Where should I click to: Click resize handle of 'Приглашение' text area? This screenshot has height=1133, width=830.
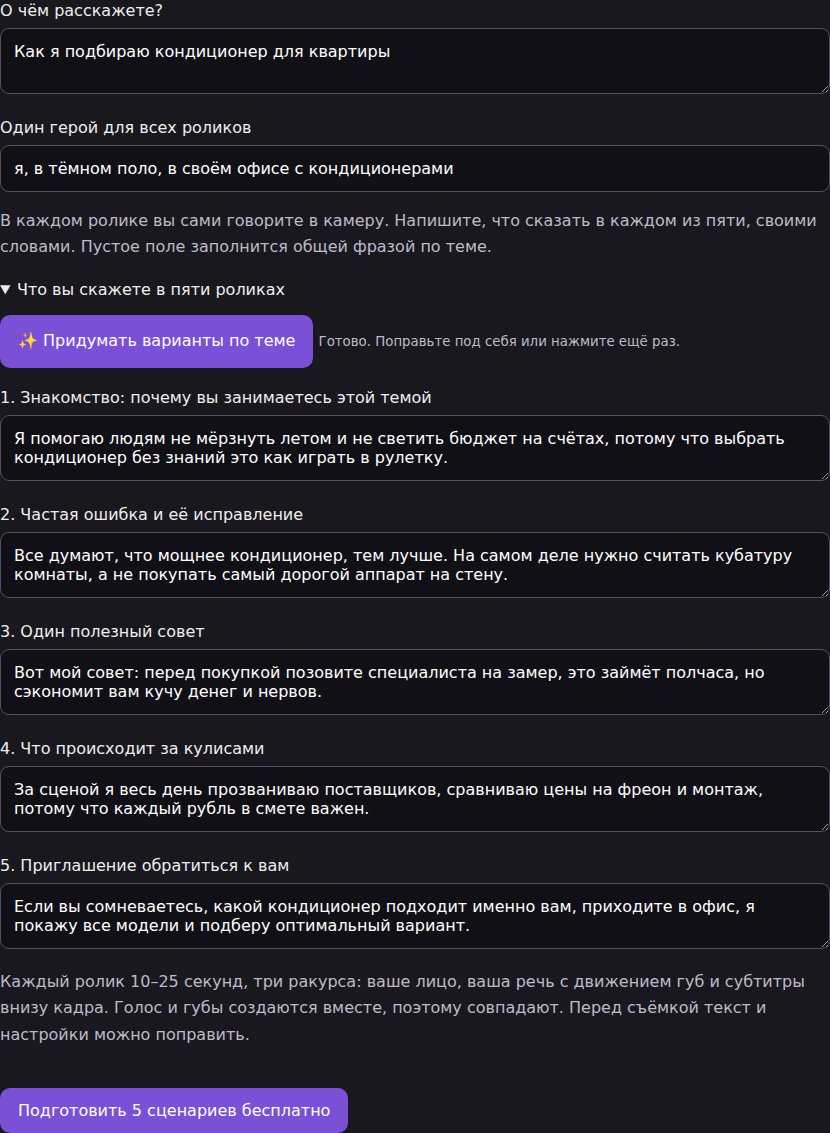tap(823, 944)
